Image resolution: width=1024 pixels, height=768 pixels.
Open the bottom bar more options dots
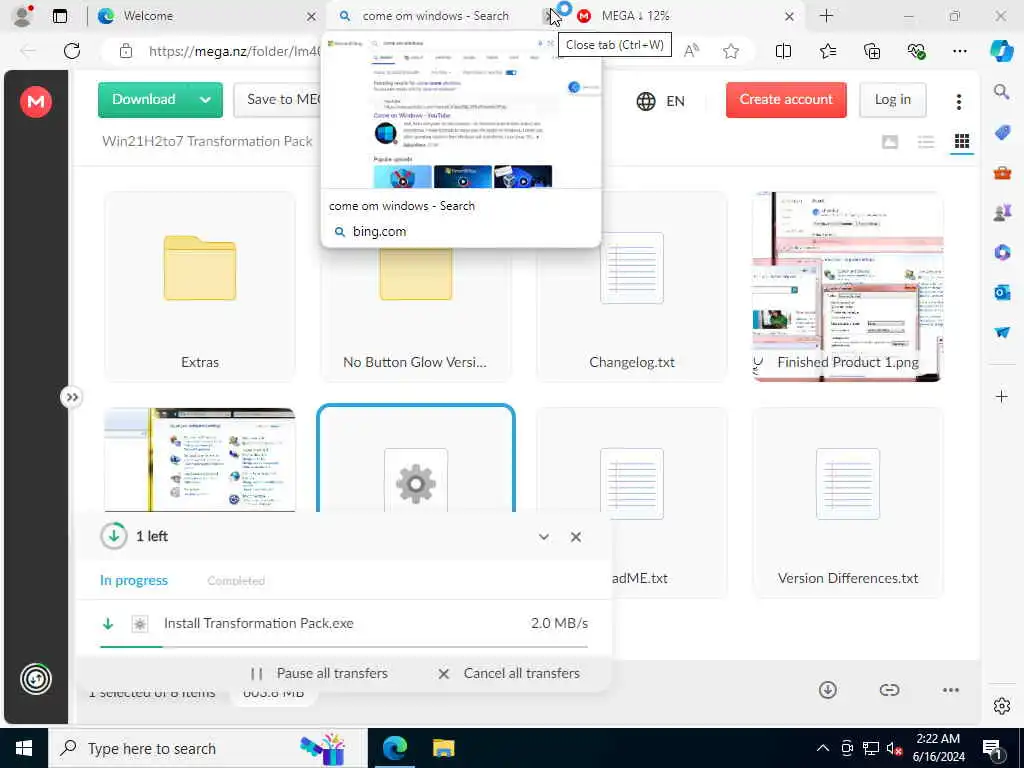coord(951,690)
